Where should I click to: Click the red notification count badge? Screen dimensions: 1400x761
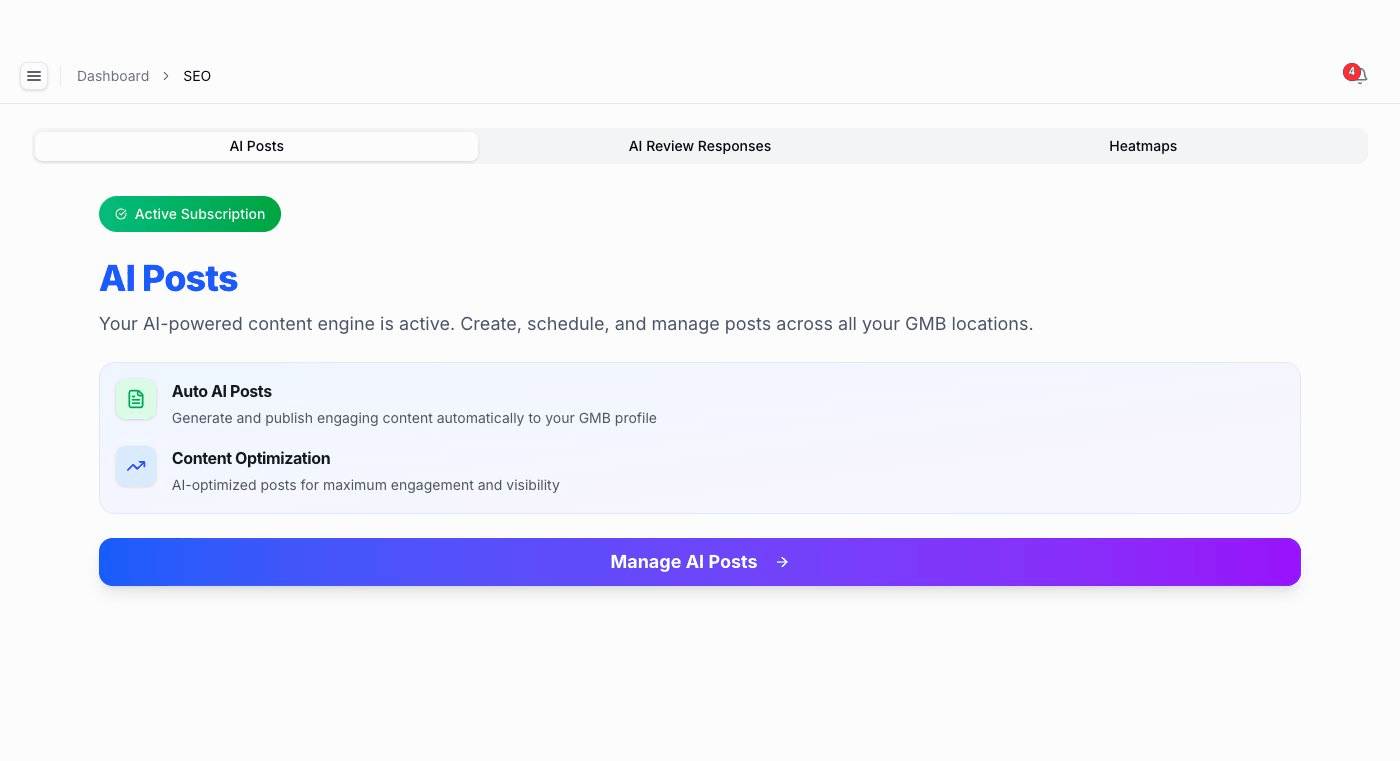pyautogui.click(x=1352, y=71)
